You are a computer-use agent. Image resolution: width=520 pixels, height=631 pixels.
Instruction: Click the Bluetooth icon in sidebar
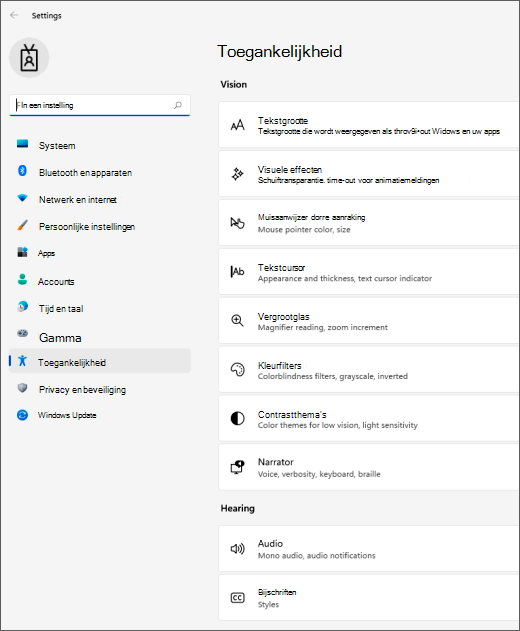(23, 171)
